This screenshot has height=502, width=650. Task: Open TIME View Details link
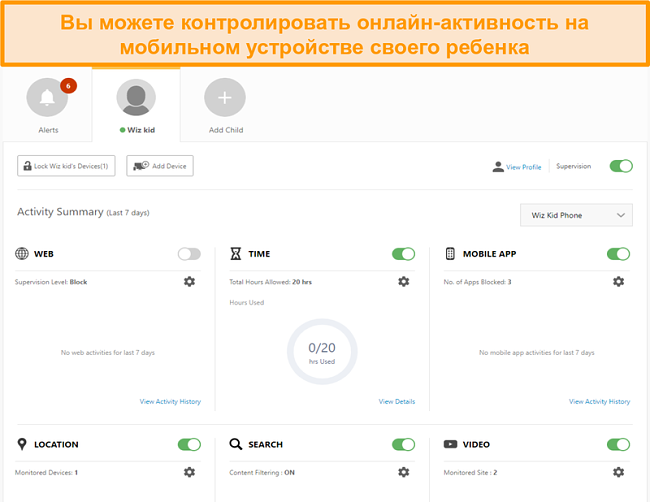click(397, 401)
